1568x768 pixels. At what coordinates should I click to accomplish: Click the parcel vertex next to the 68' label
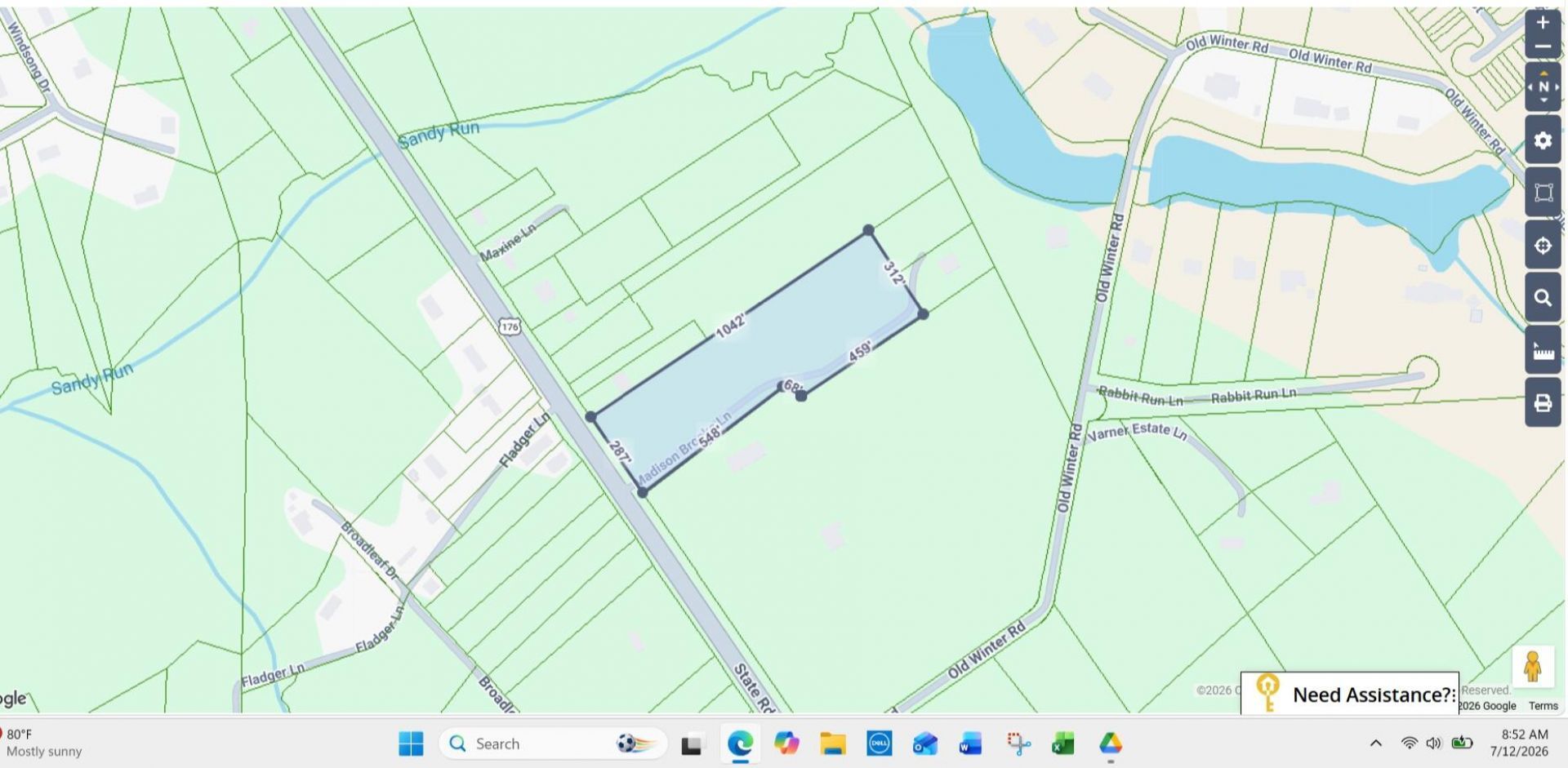click(801, 395)
